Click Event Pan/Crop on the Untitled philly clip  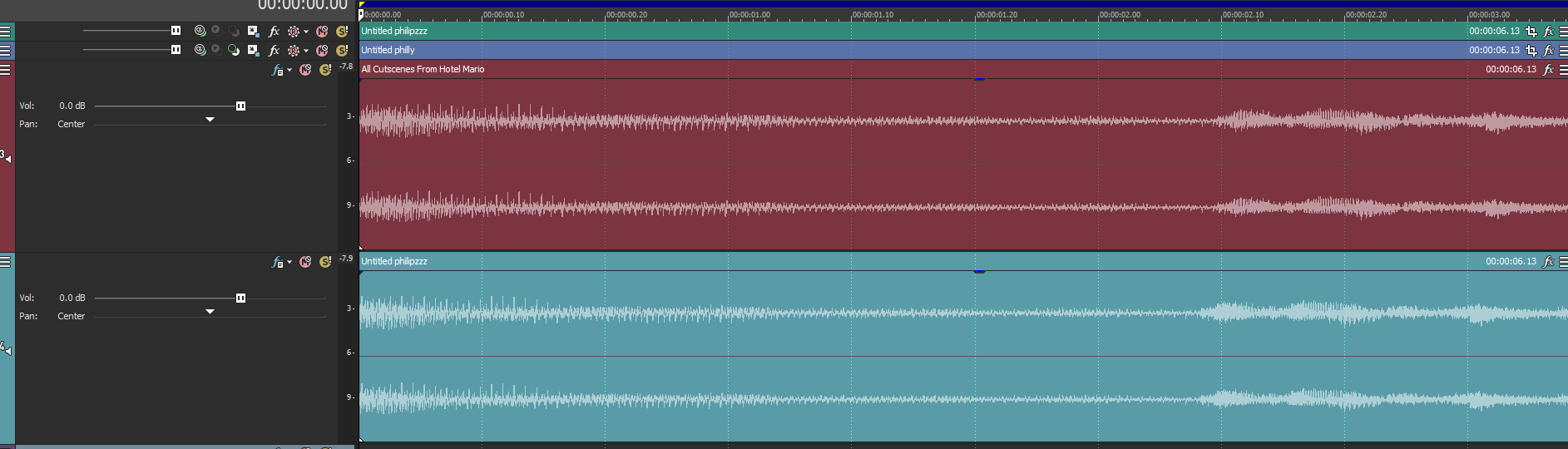[1531, 50]
